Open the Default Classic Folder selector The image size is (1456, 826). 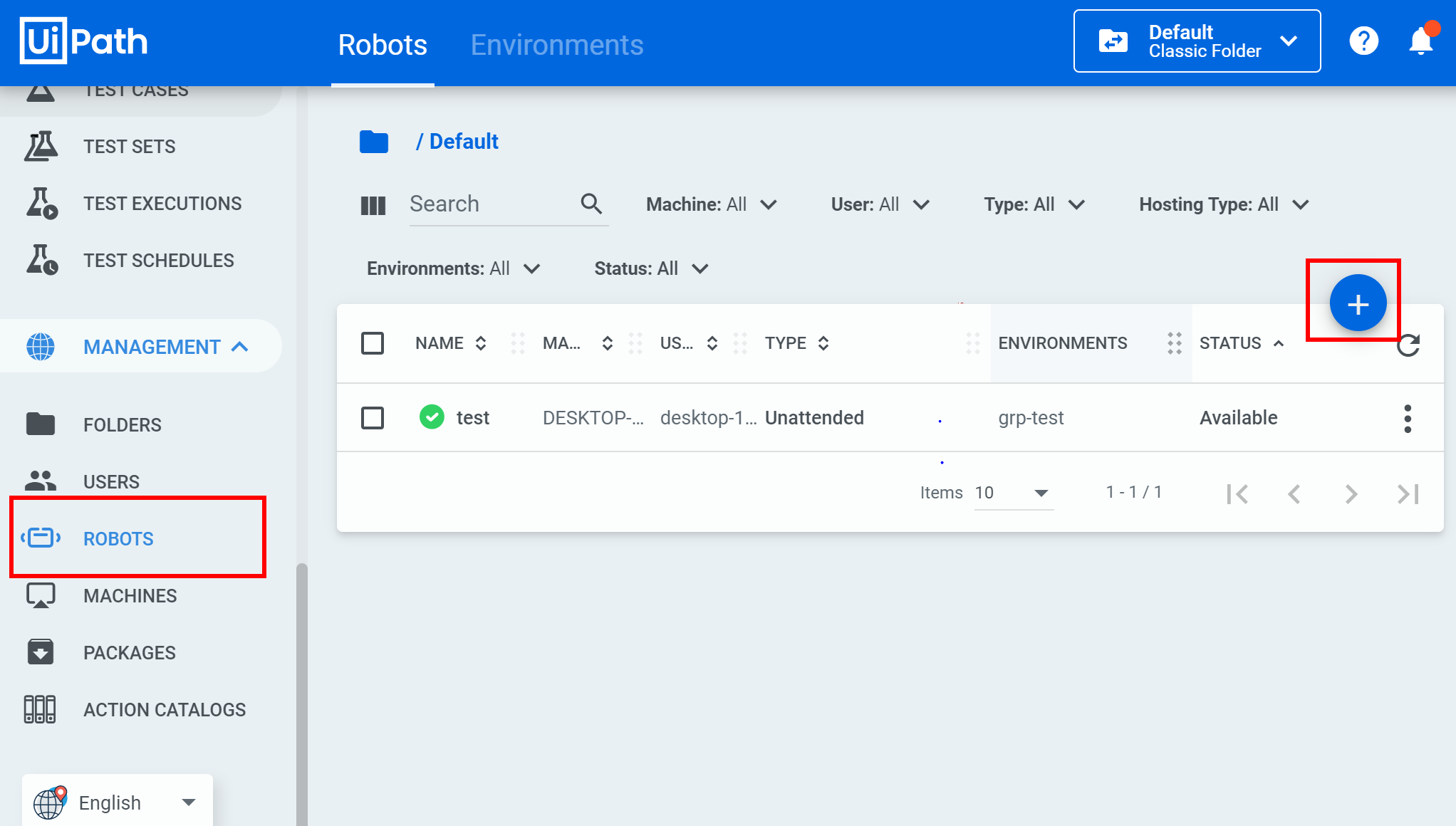(x=1197, y=41)
